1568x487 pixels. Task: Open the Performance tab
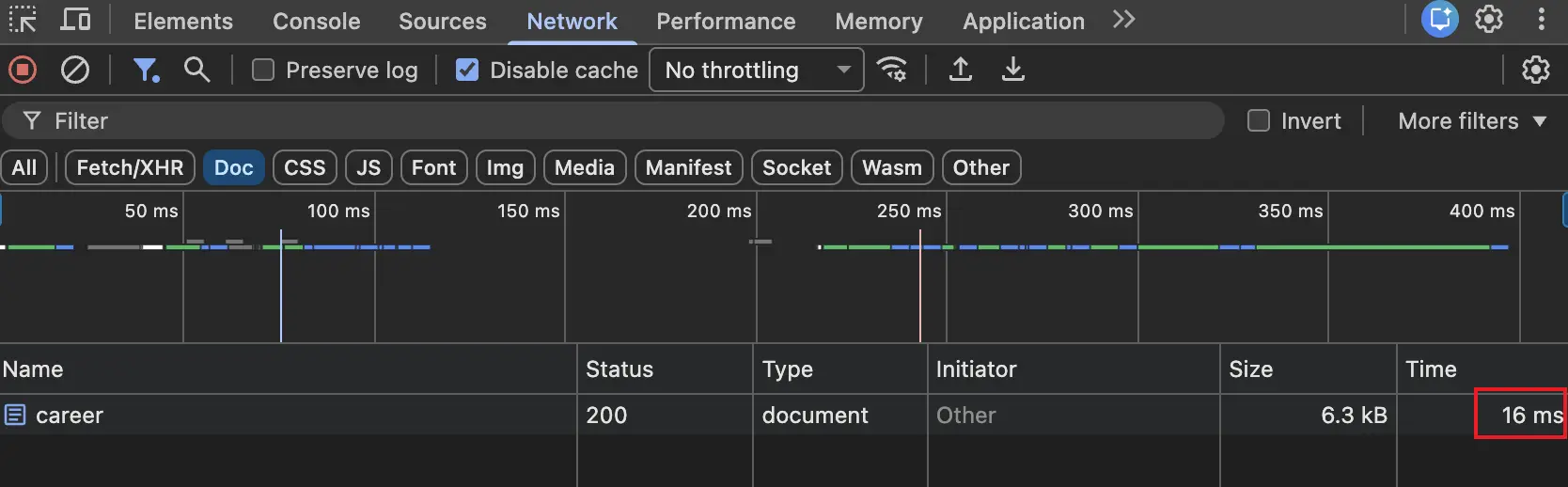(x=725, y=21)
